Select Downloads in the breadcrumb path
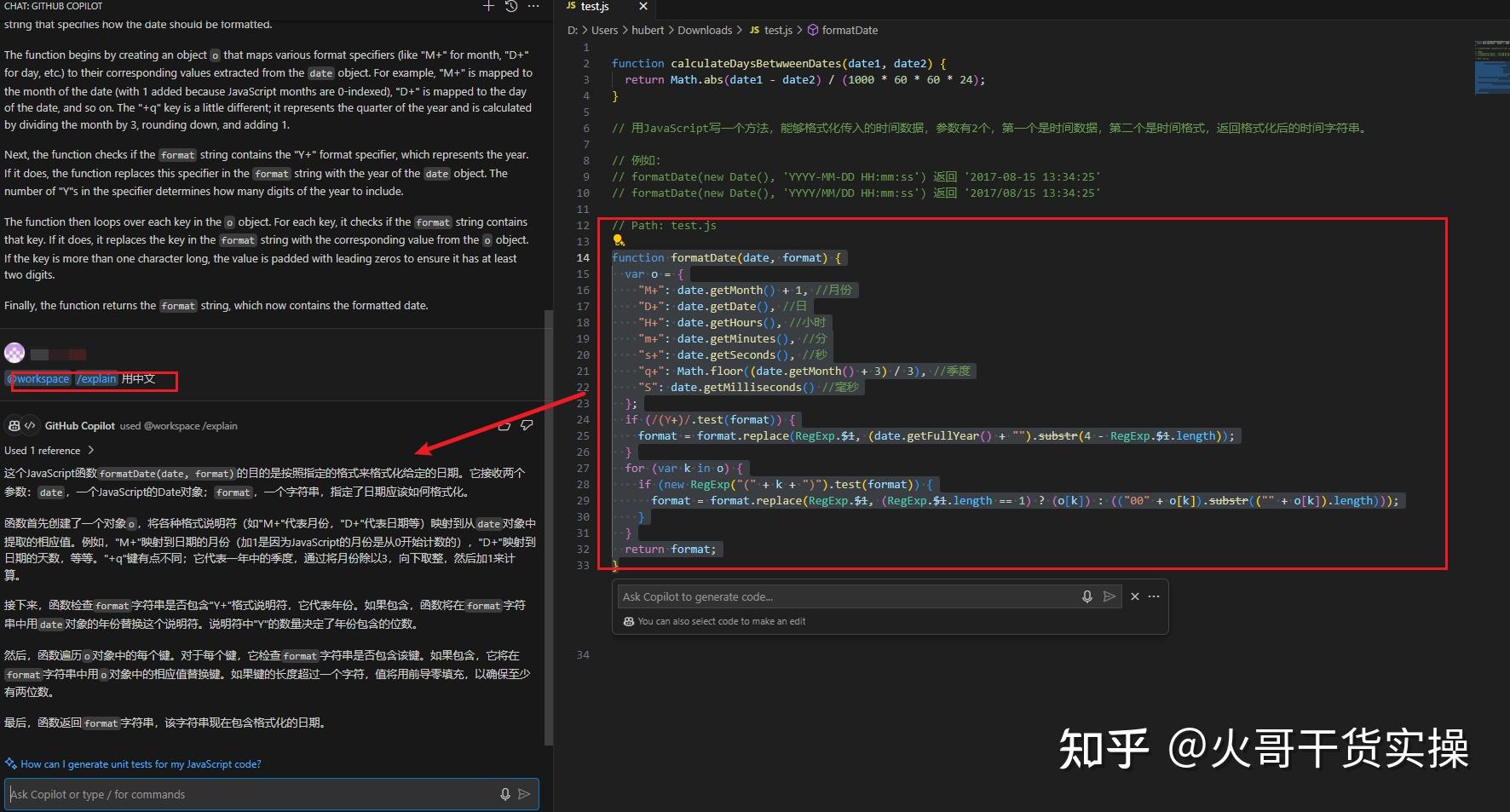Screen dimensions: 1510x812 pos(705,30)
